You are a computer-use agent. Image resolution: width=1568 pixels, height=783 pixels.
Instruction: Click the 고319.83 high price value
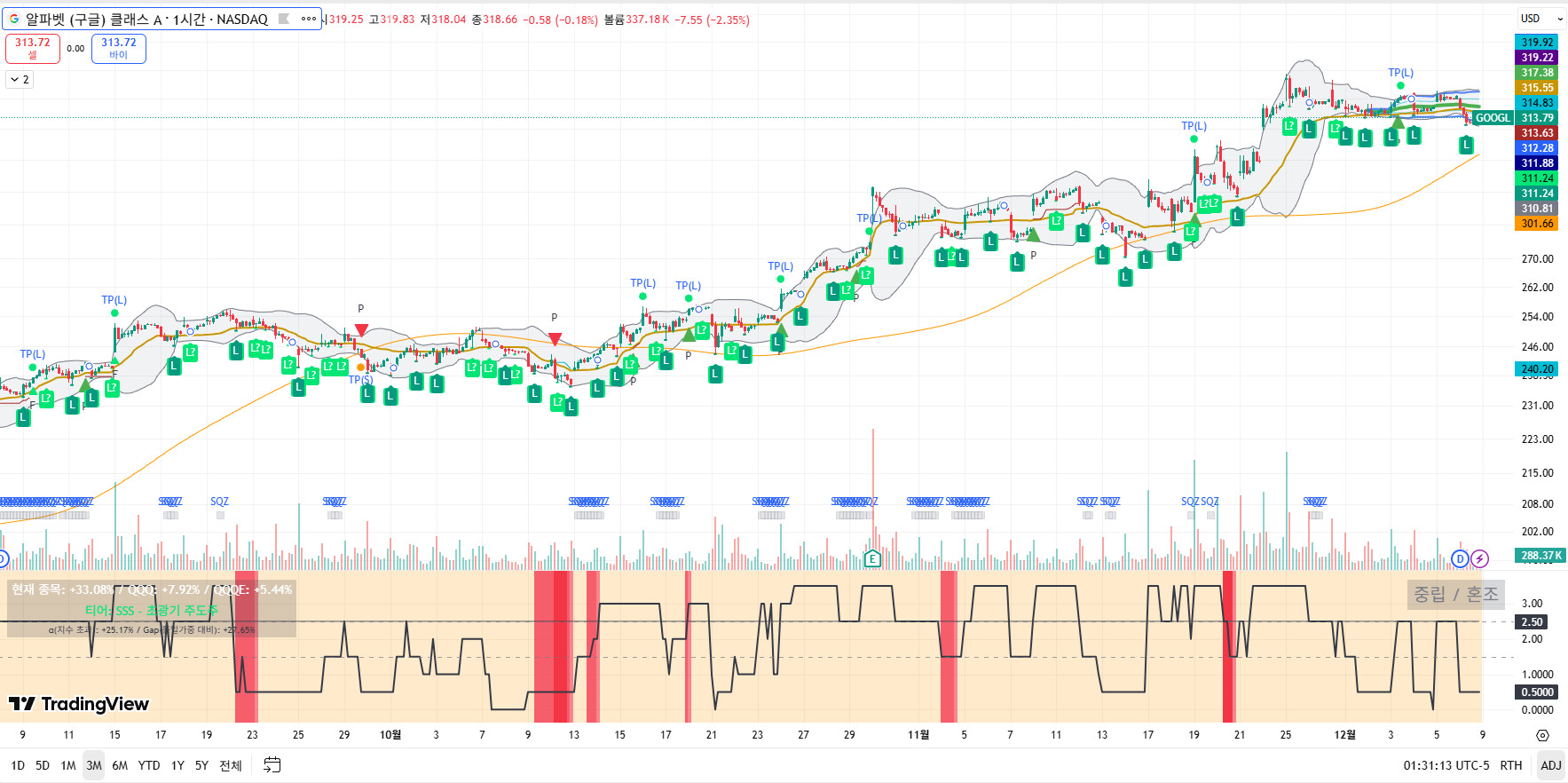coord(391,20)
